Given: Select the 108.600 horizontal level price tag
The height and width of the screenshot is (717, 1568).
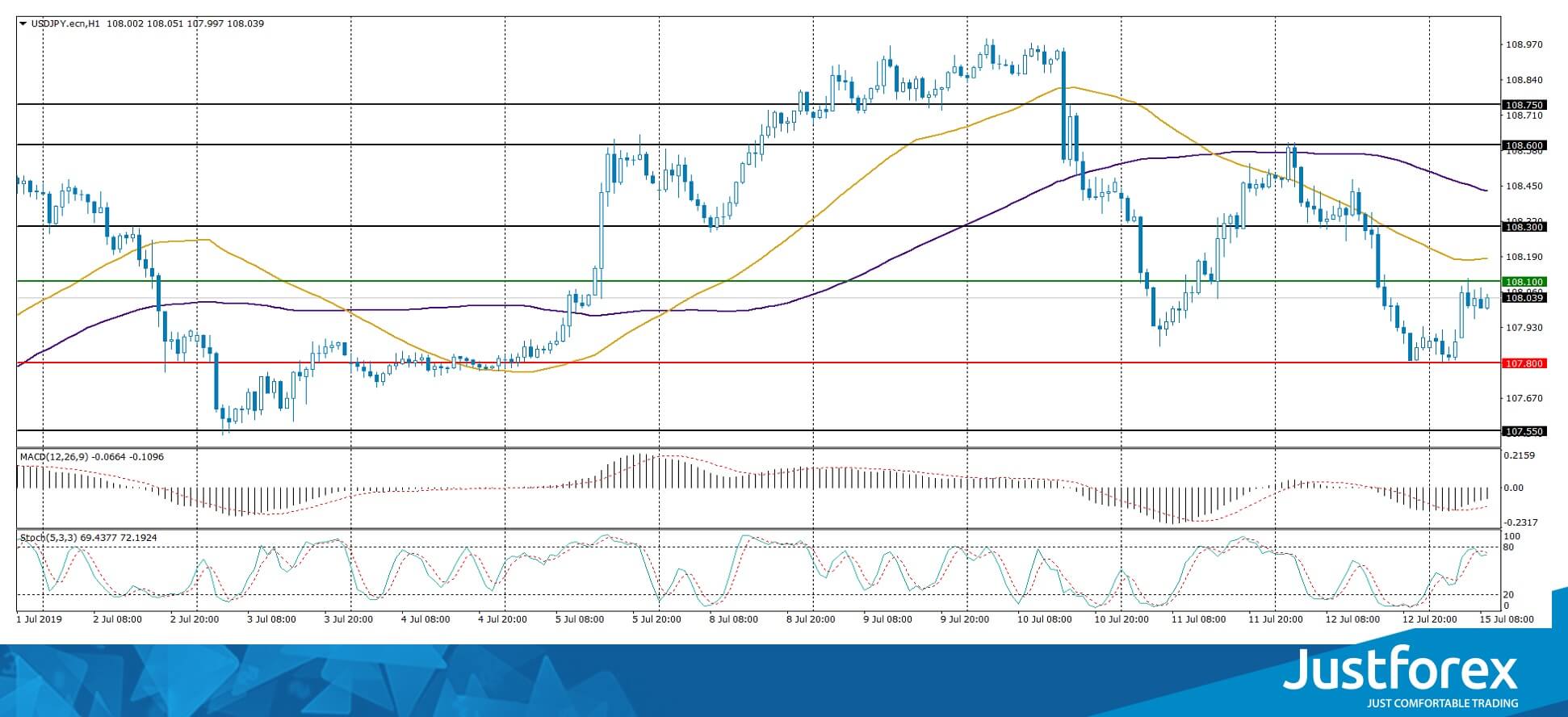Looking at the screenshot, I should [1524, 145].
